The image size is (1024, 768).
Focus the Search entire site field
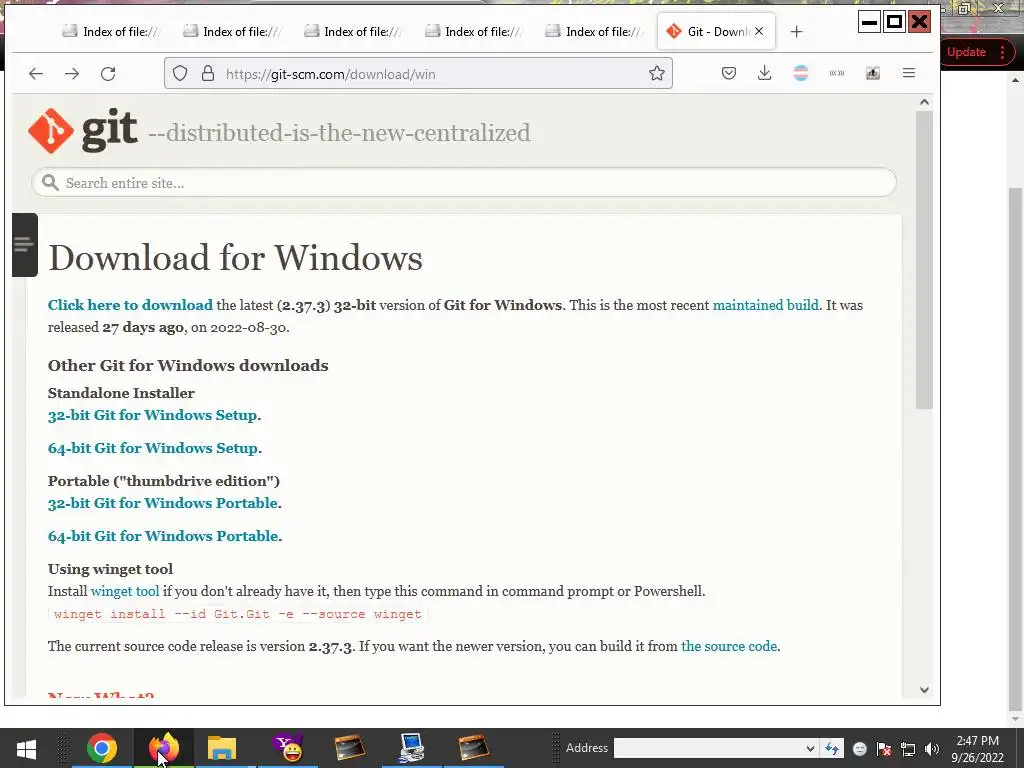(464, 182)
